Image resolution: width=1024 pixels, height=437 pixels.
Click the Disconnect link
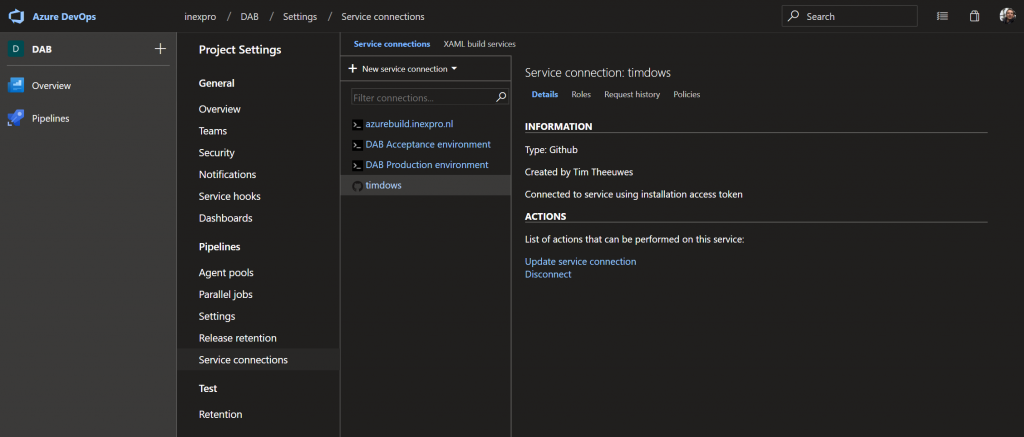(548, 274)
